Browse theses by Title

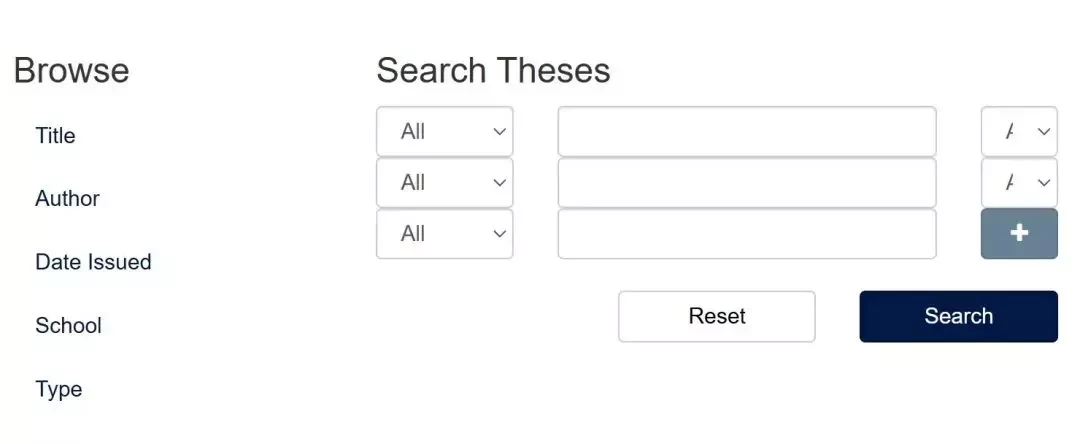point(55,135)
